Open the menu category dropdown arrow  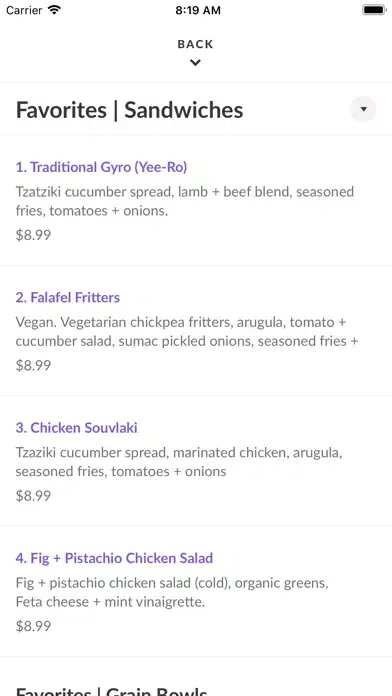363,109
